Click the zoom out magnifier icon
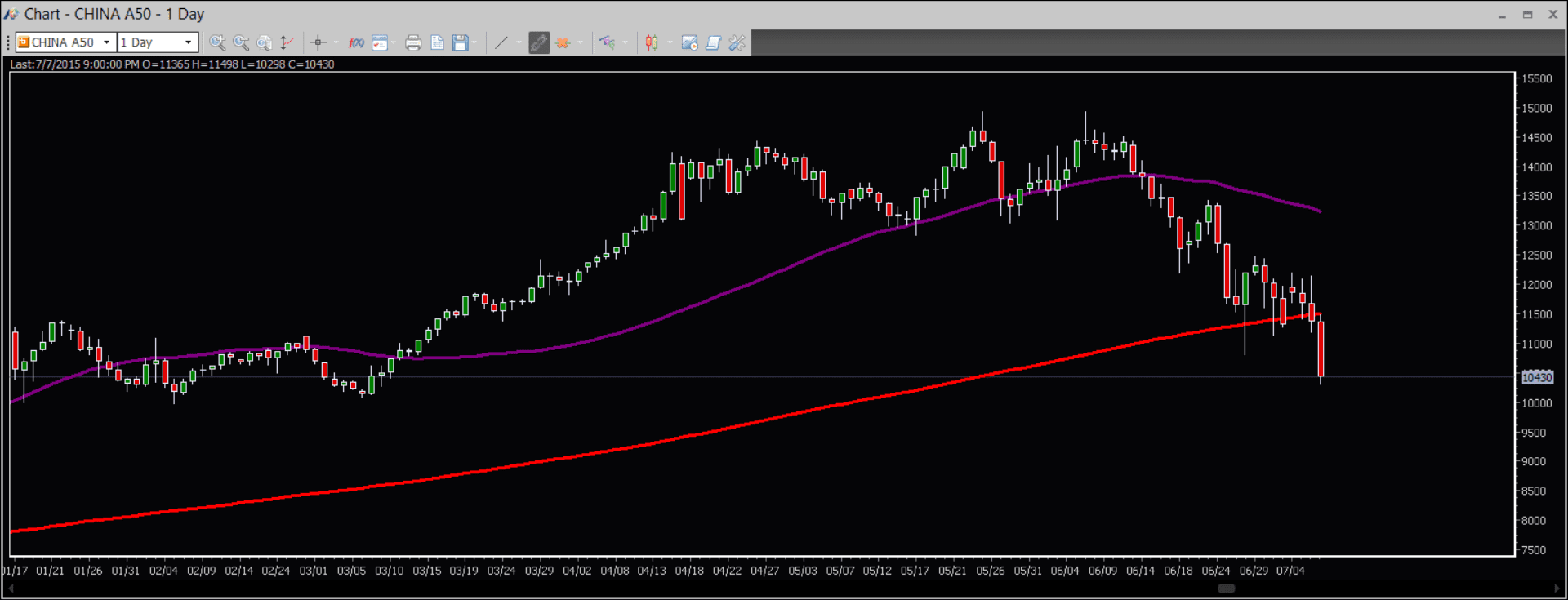This screenshot has width=1568, height=600. pos(241,42)
